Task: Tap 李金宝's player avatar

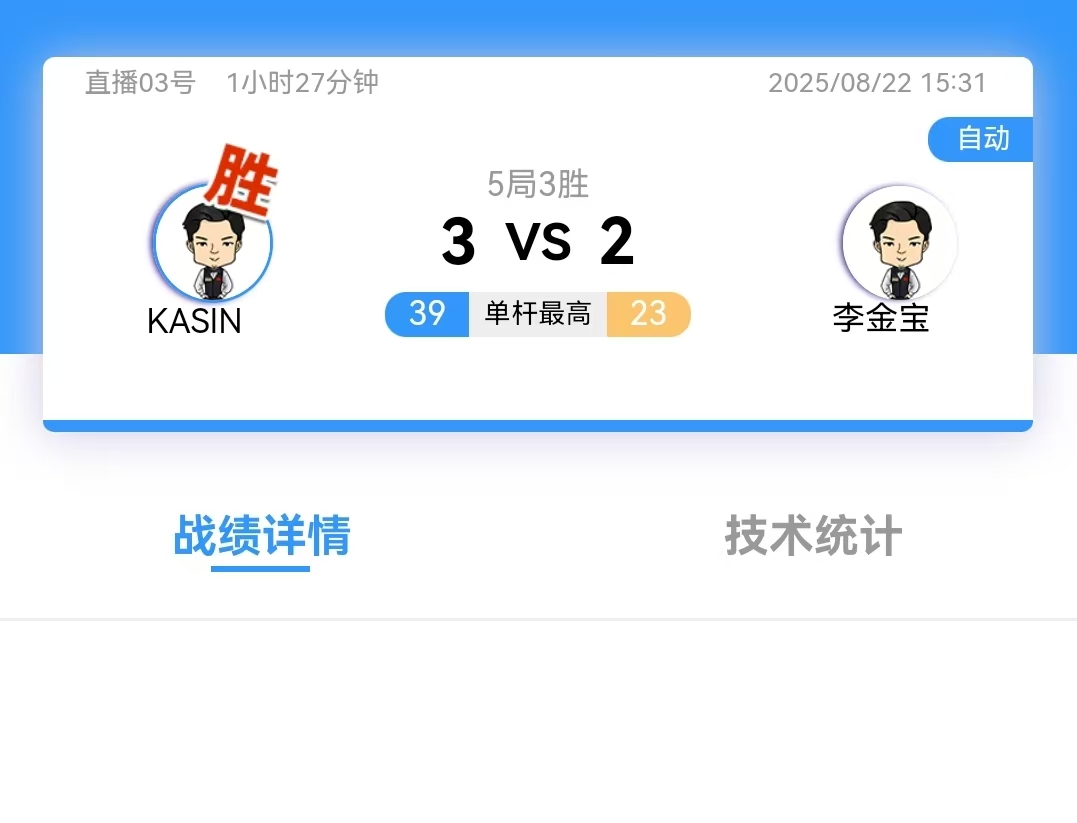Action: tap(900, 243)
